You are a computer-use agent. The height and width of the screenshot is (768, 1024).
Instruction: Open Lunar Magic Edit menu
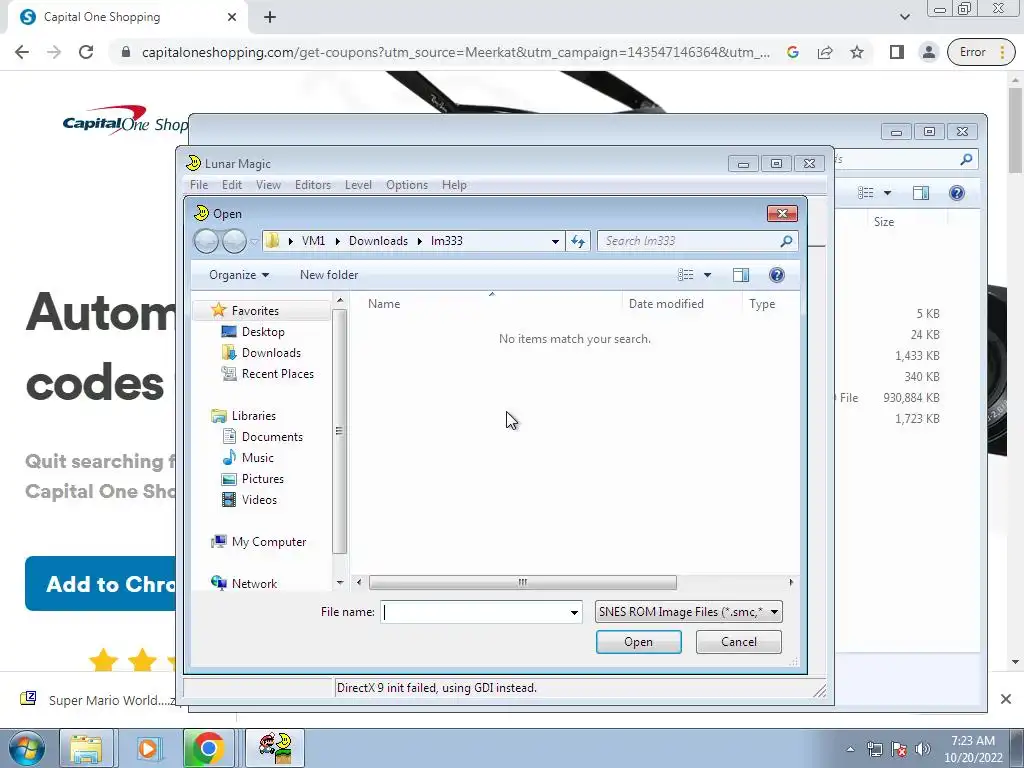[232, 185]
